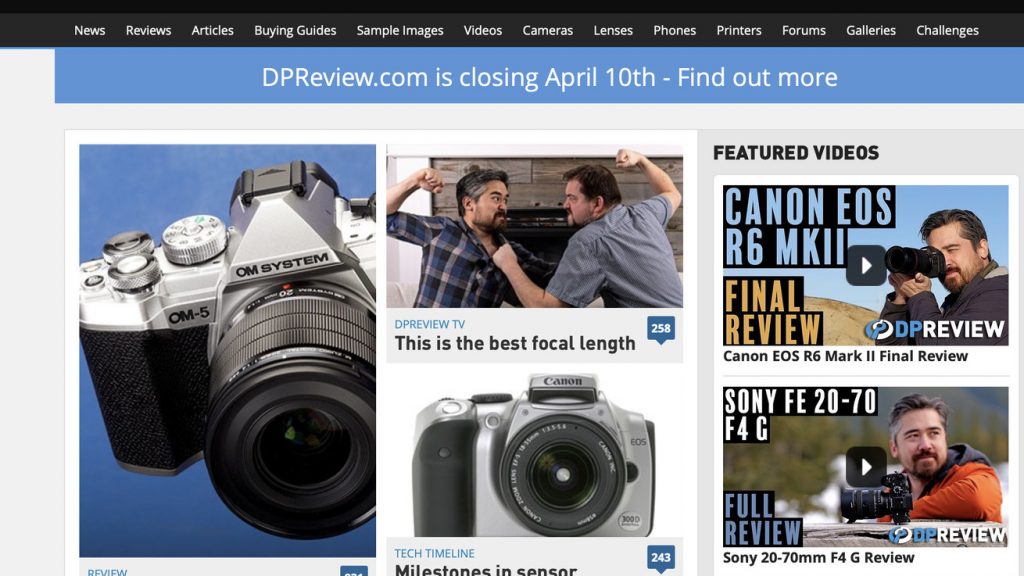Click the FEATURED VIDEOS heading
This screenshot has height=576, width=1024.
[795, 153]
